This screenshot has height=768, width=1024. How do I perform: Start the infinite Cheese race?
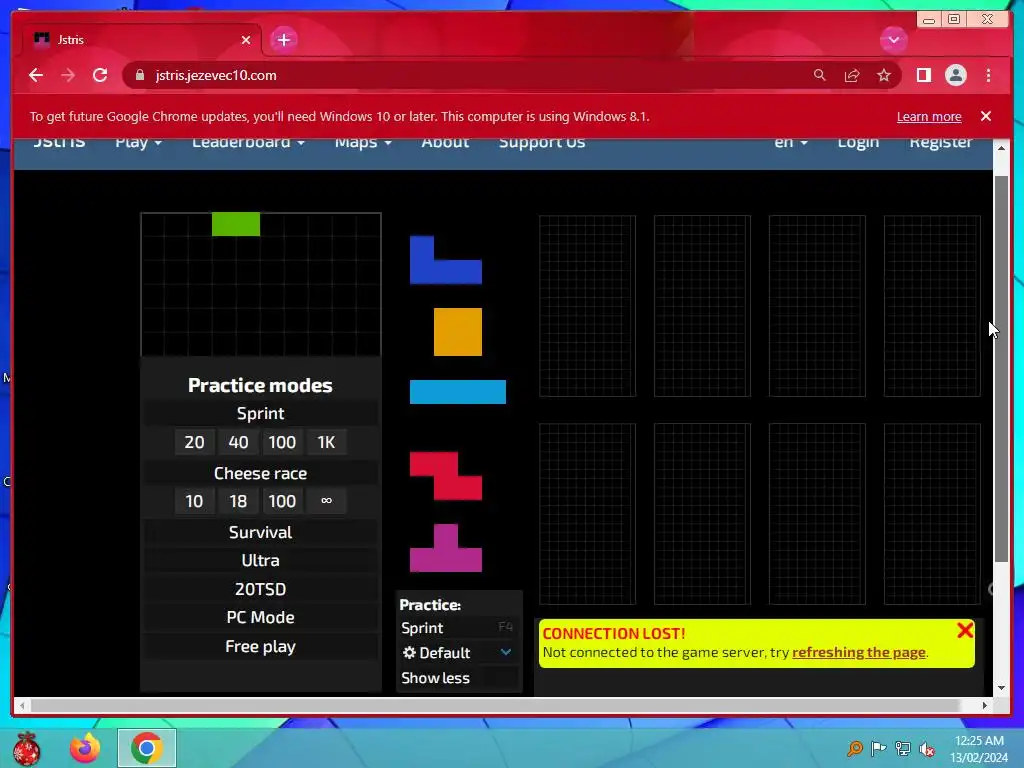(326, 501)
